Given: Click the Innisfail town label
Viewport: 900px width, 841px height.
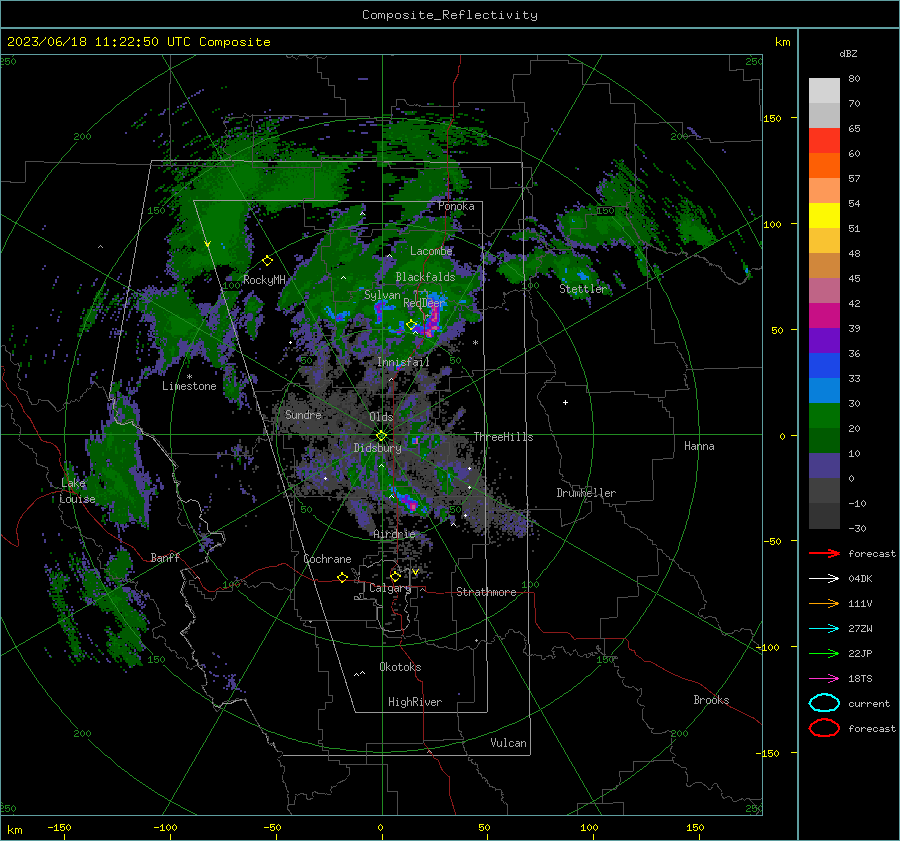Looking at the screenshot, I should [403, 362].
